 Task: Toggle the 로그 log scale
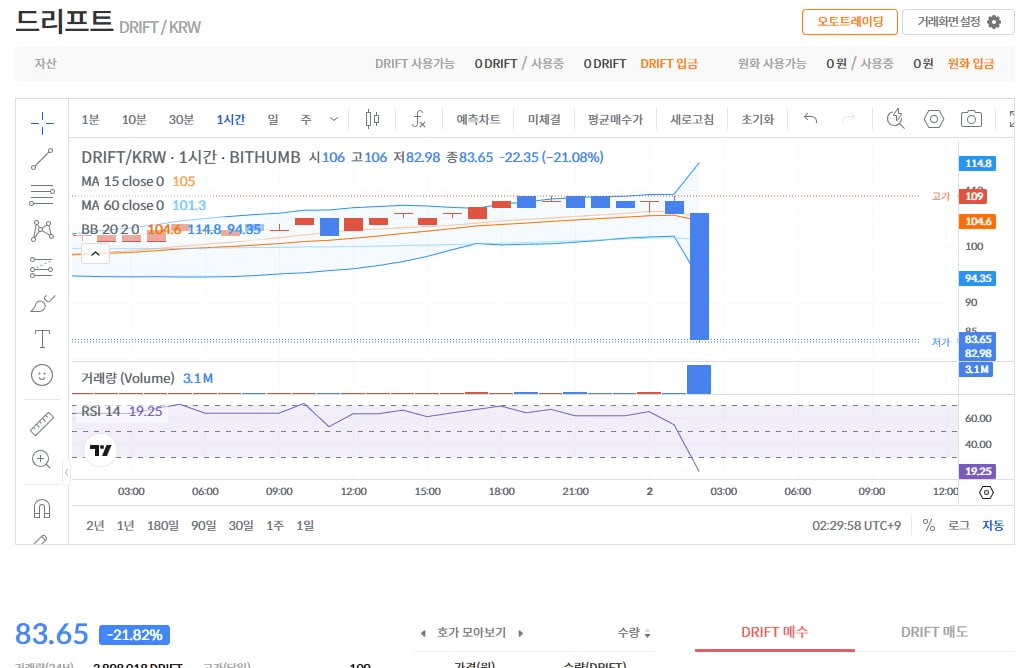[x=958, y=525]
